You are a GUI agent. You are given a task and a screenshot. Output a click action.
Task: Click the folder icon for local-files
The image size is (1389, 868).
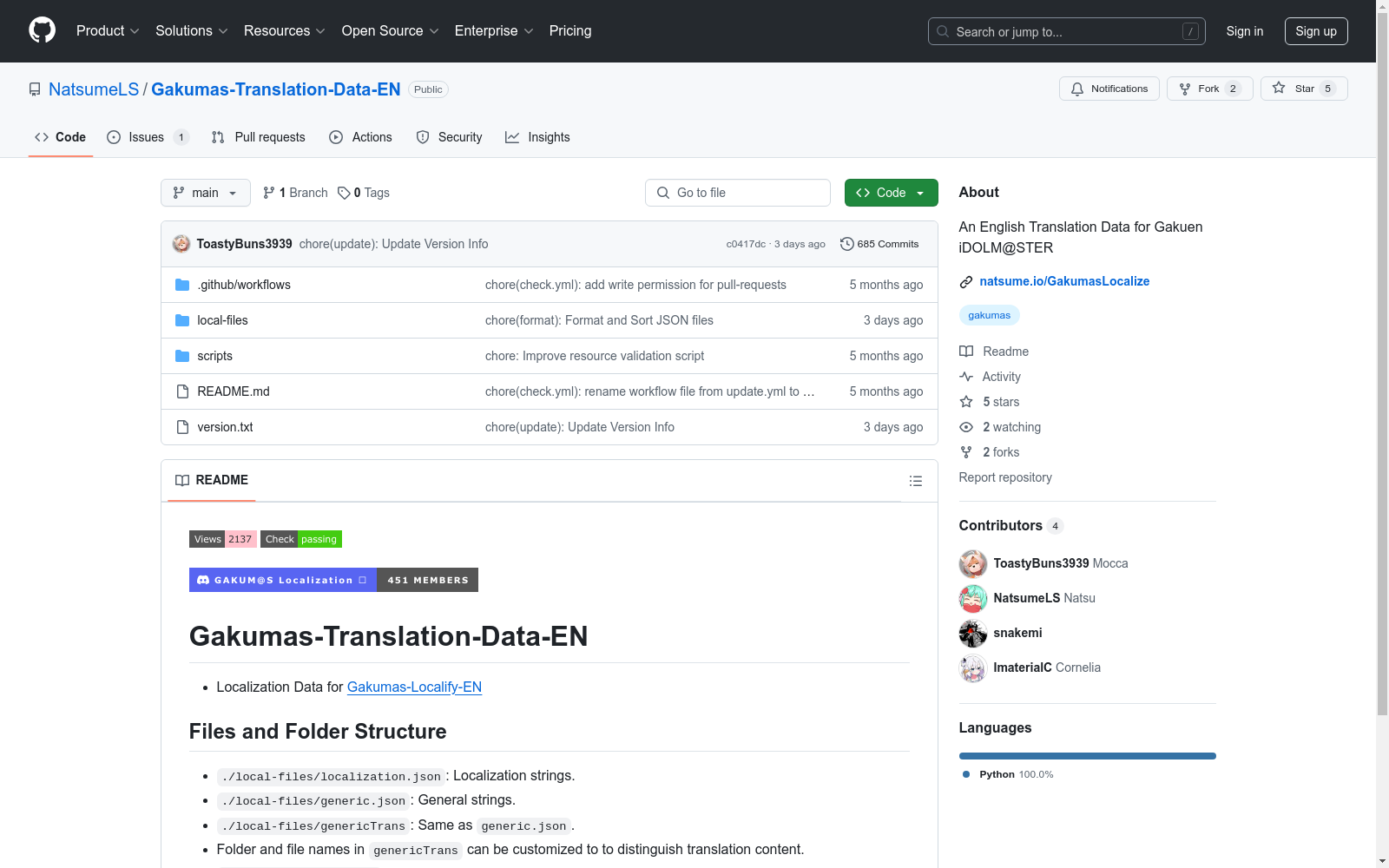pyautogui.click(x=182, y=320)
